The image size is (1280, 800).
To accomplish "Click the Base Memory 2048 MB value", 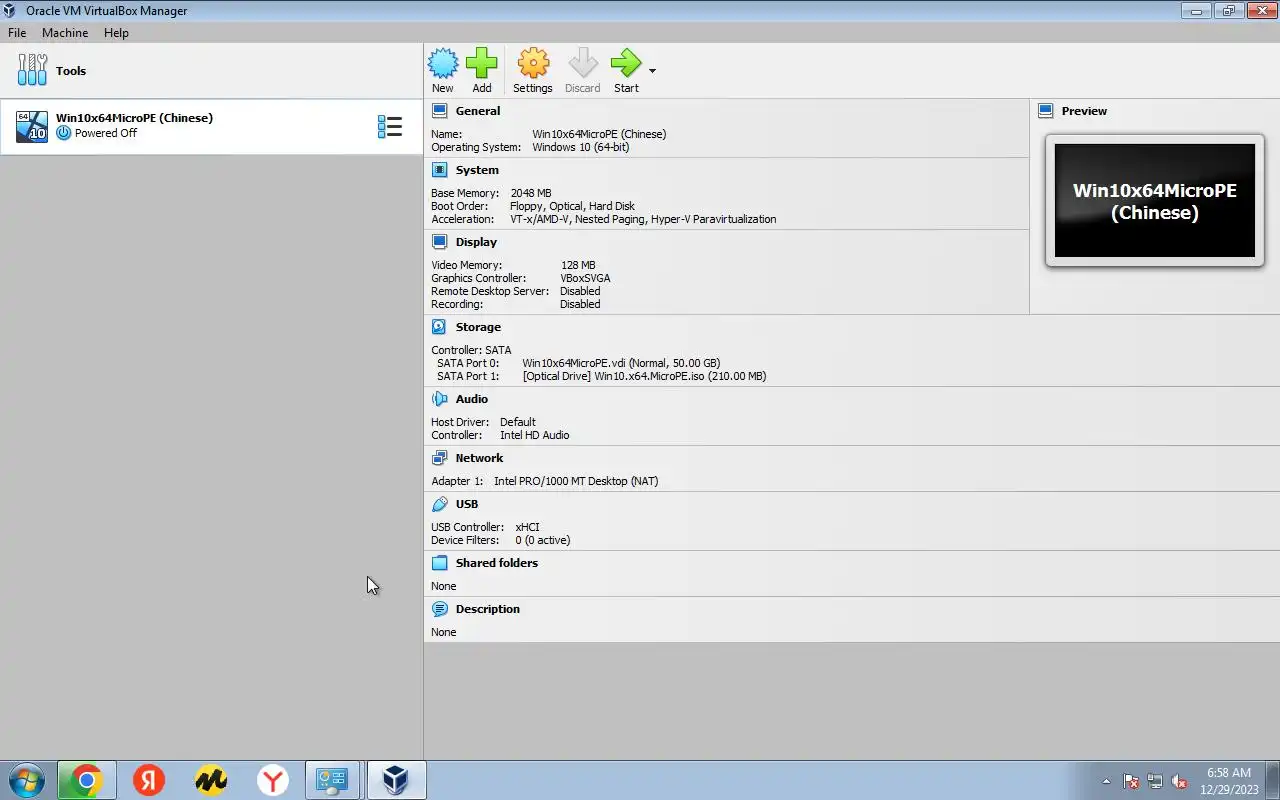I will point(531,193).
